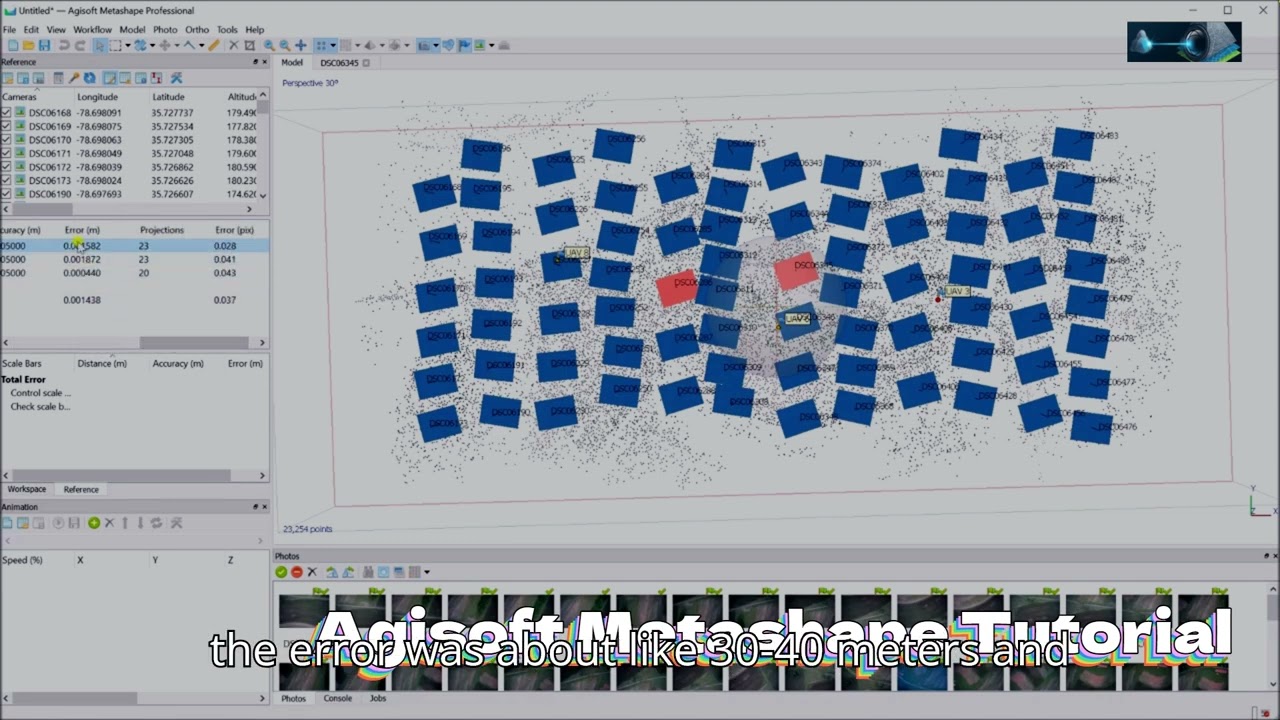Open Point Cloud view dropdown arrow

333,45
